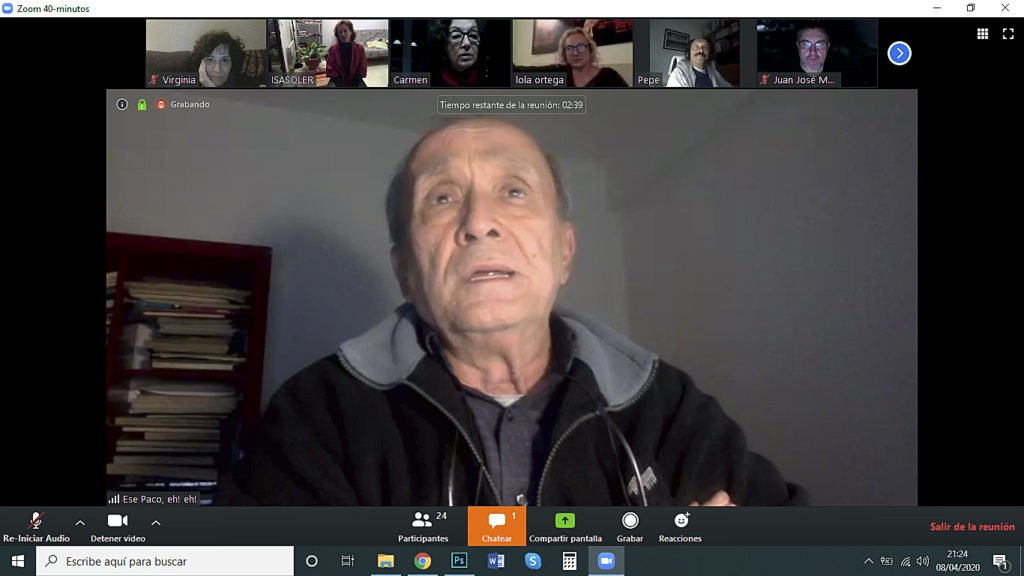Click the green encryption lock icon
The height and width of the screenshot is (576, 1024).
[142, 104]
